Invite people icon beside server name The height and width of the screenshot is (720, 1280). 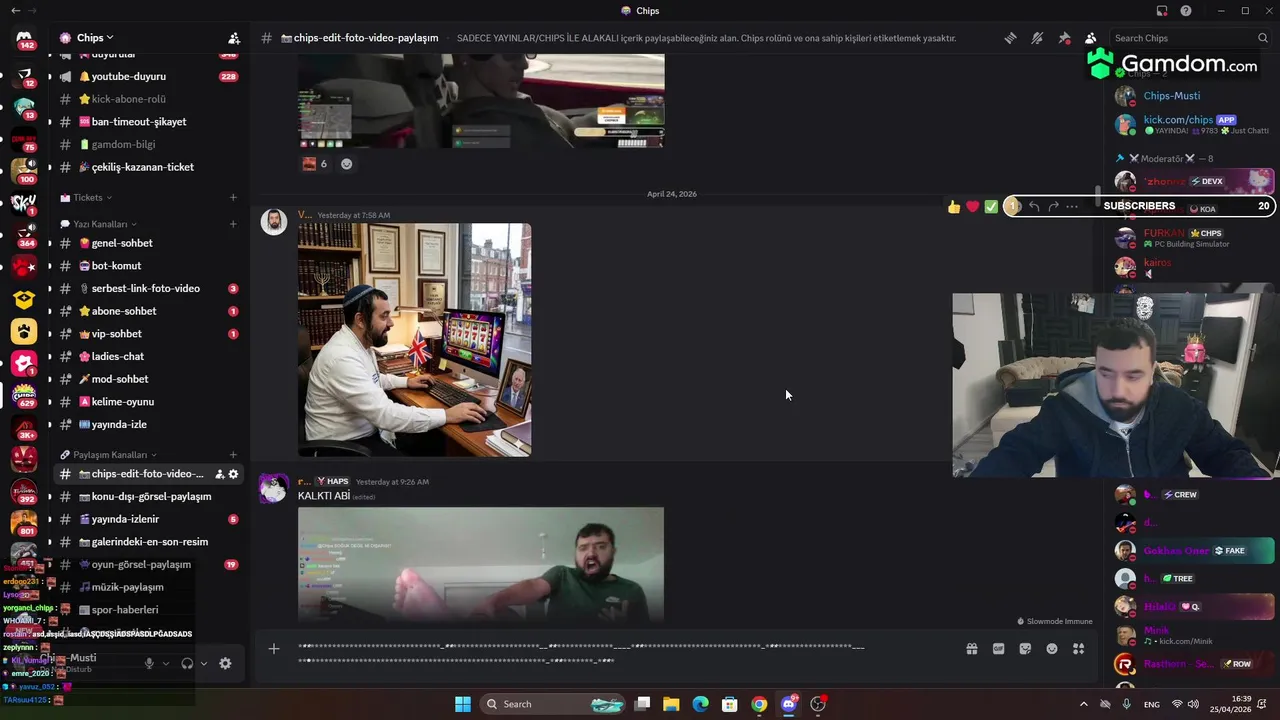pos(234,38)
